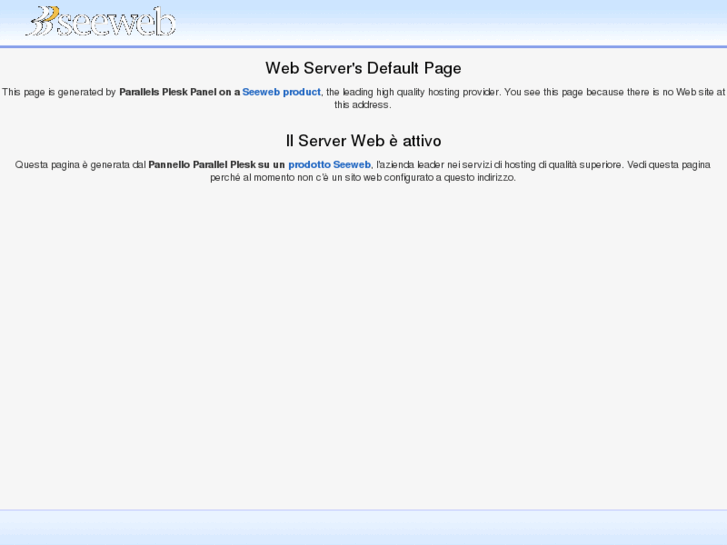
Task: Click the line starting "perché al momento non c'è"
Action: [x=363, y=178]
